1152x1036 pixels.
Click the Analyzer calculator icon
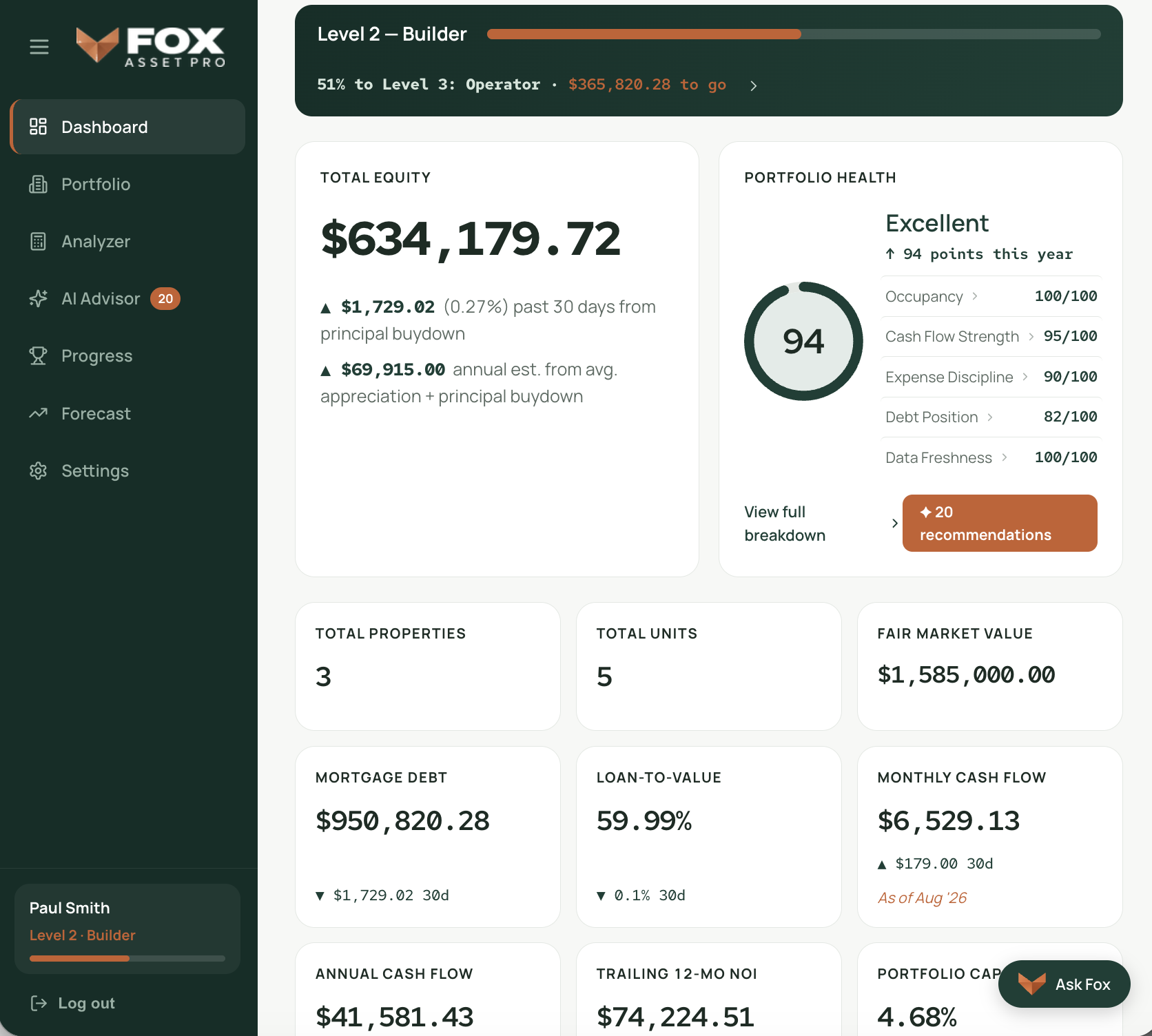coord(39,241)
